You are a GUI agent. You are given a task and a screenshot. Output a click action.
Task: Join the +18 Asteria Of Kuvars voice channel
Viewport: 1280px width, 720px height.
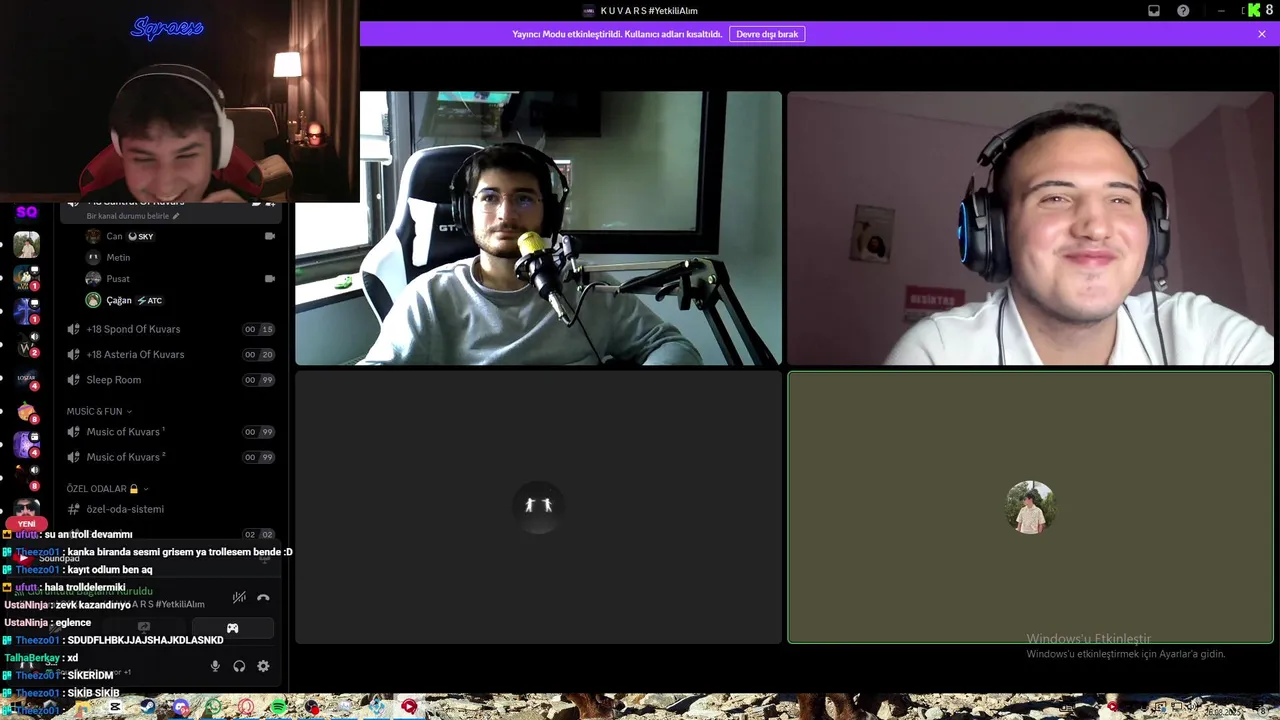tap(170, 354)
